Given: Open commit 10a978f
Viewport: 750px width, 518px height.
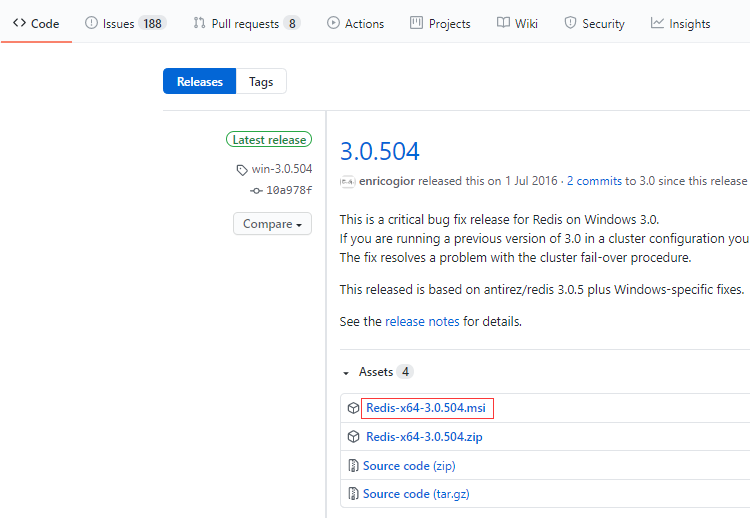Looking at the screenshot, I should (x=289, y=190).
